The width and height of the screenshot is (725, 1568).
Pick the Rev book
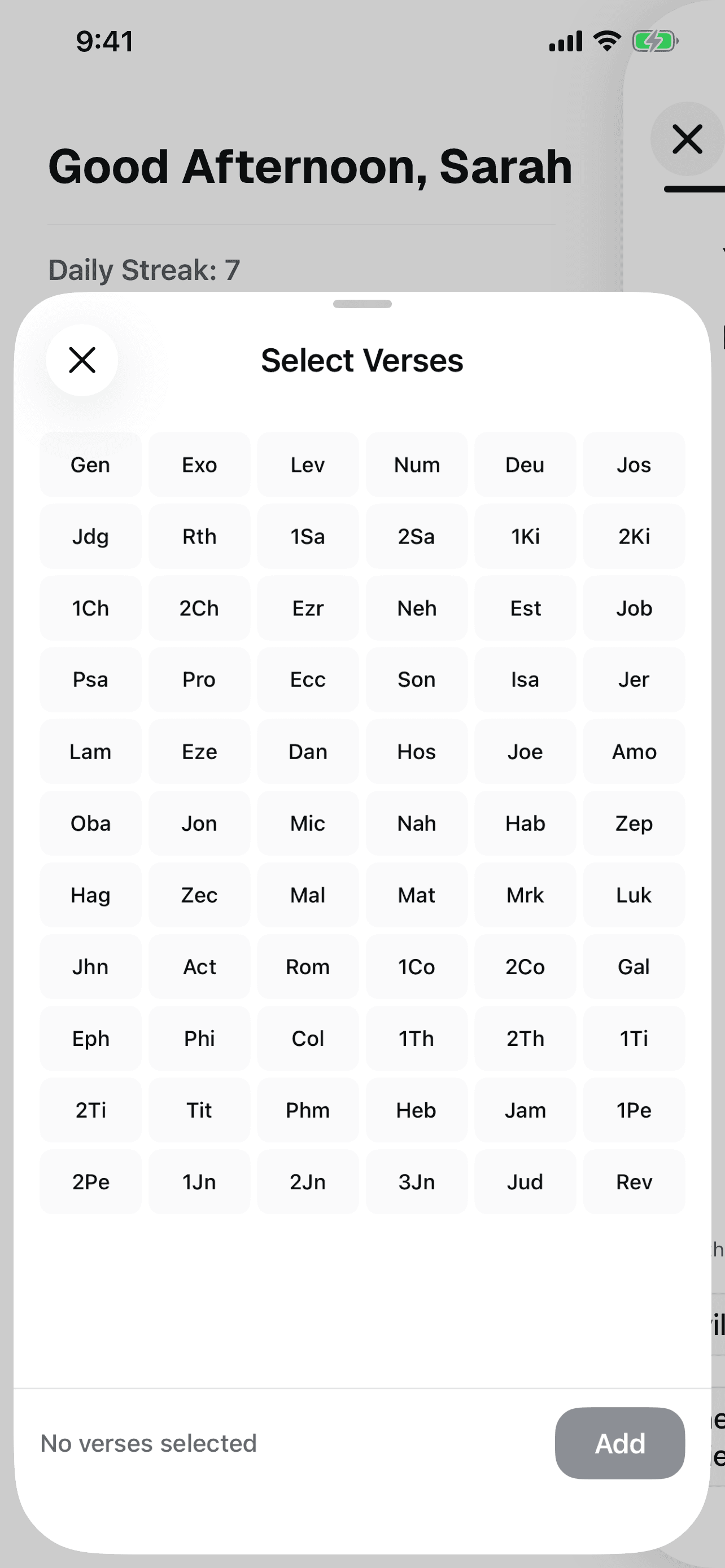pyautogui.click(x=634, y=1181)
